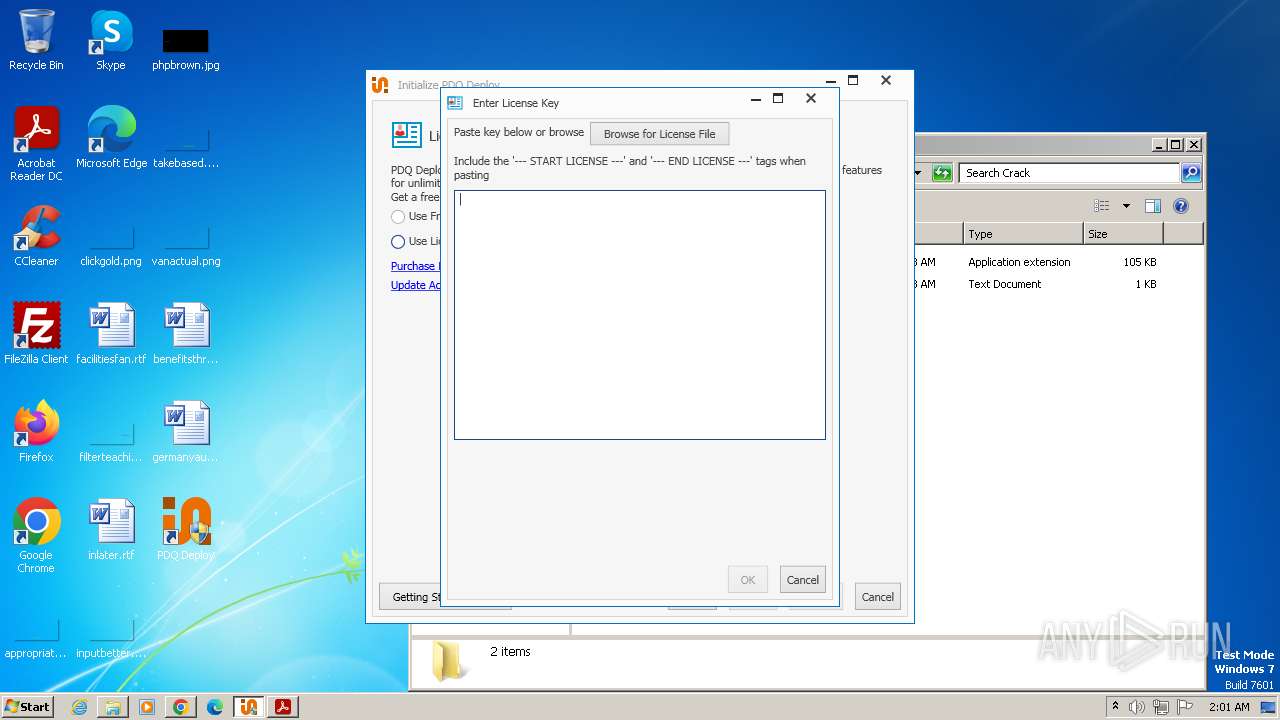Click the taskbar clock showing 2:01 AM
The height and width of the screenshot is (720, 1280).
tap(1229, 707)
